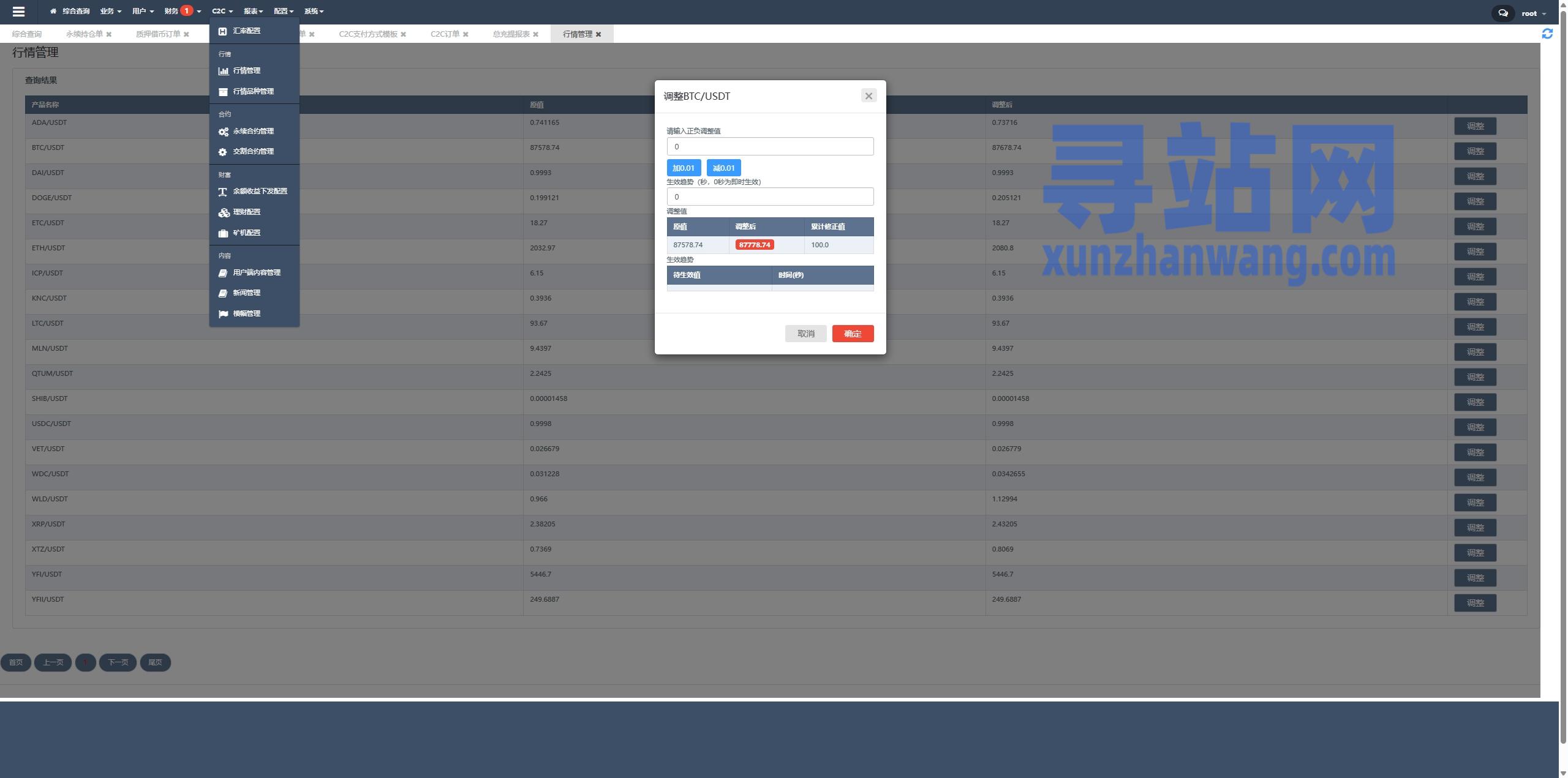
Task: Switch to the 永续持仓单 tab
Action: pos(85,34)
